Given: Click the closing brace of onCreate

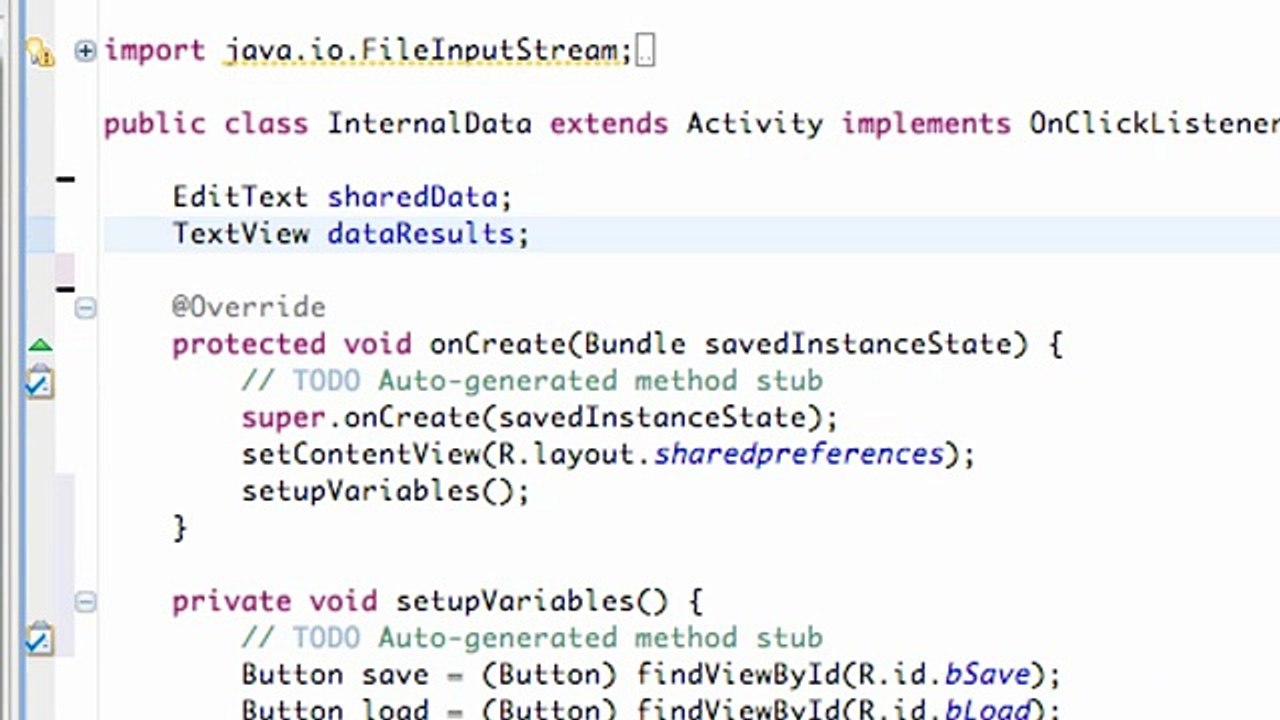Looking at the screenshot, I should coord(180,527).
